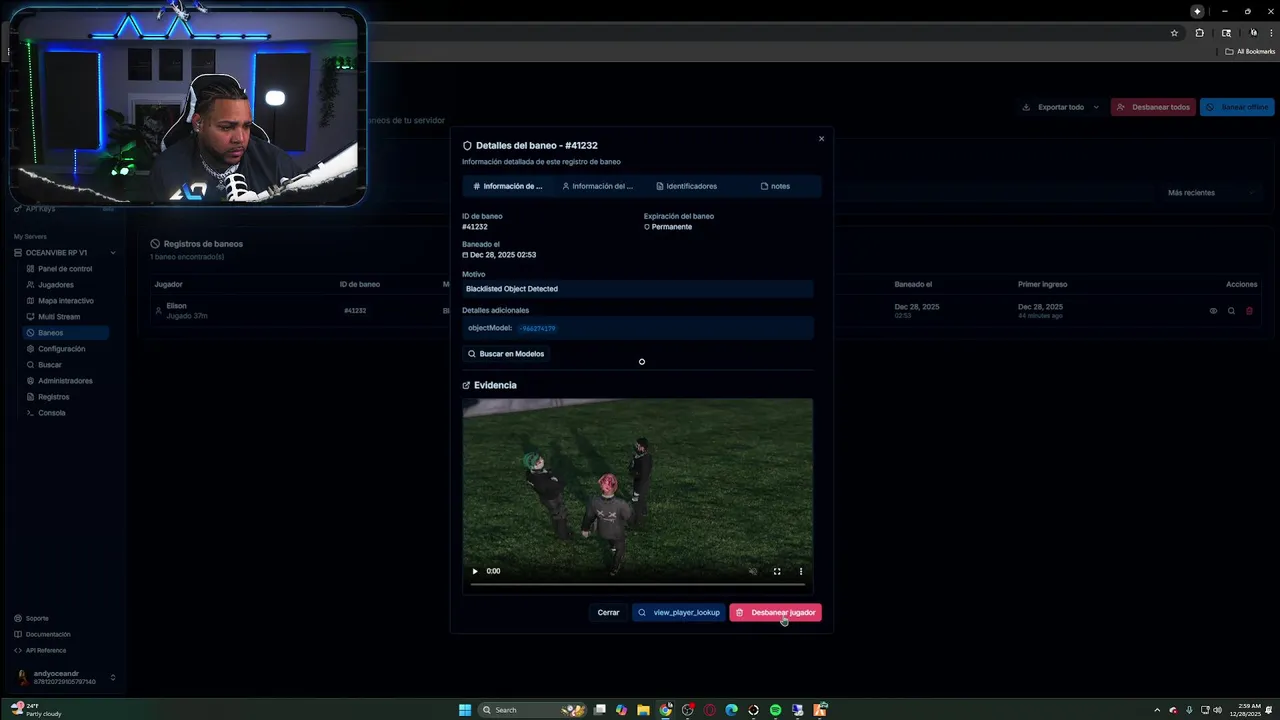
Task: Click the tray volume speaker icon
Action: (1216, 710)
